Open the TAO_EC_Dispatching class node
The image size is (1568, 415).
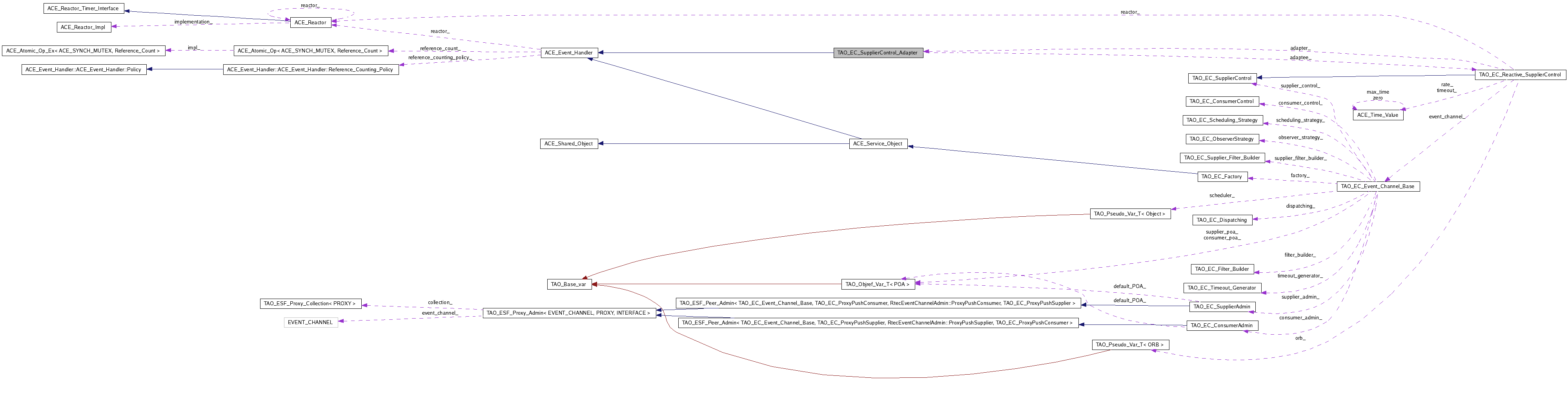(1222, 220)
